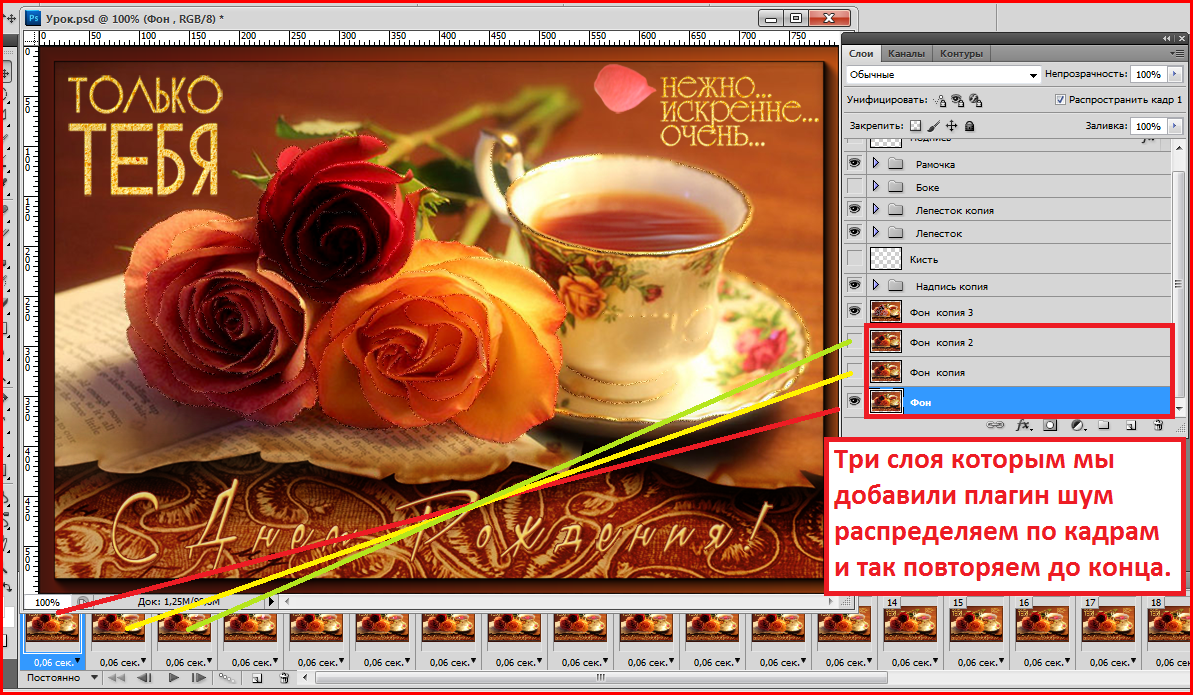Expand the Боке group
1193x695 pixels.
pyautogui.click(x=876, y=187)
